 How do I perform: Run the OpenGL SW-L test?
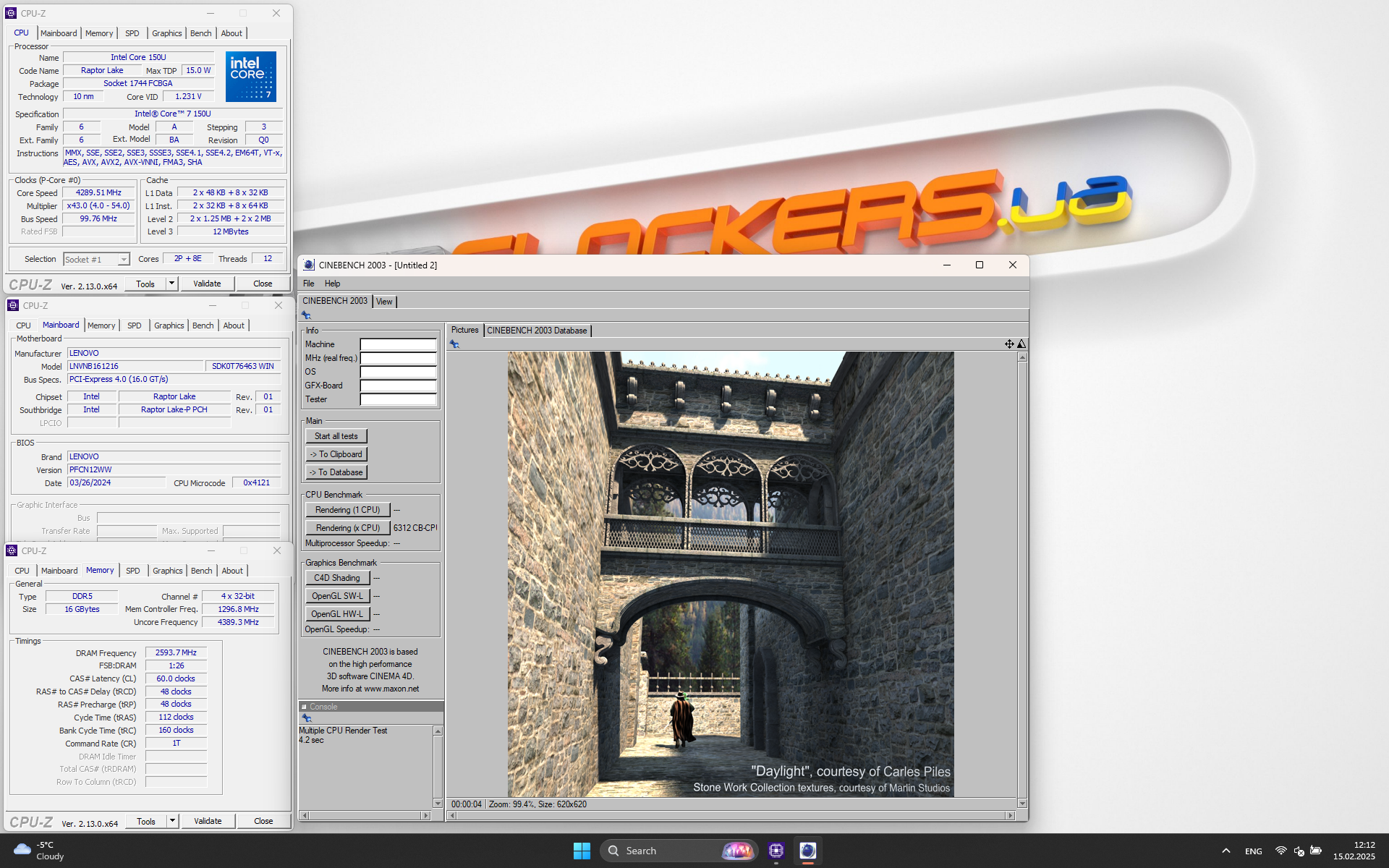tap(337, 596)
